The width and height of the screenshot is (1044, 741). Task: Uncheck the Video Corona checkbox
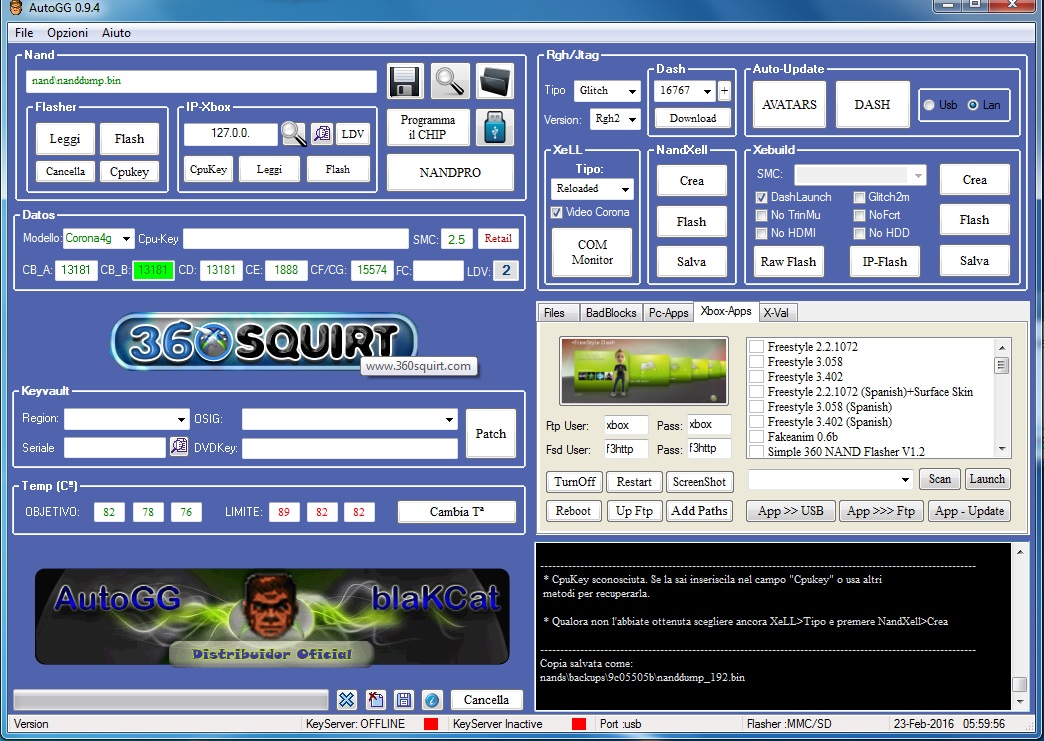tap(557, 212)
